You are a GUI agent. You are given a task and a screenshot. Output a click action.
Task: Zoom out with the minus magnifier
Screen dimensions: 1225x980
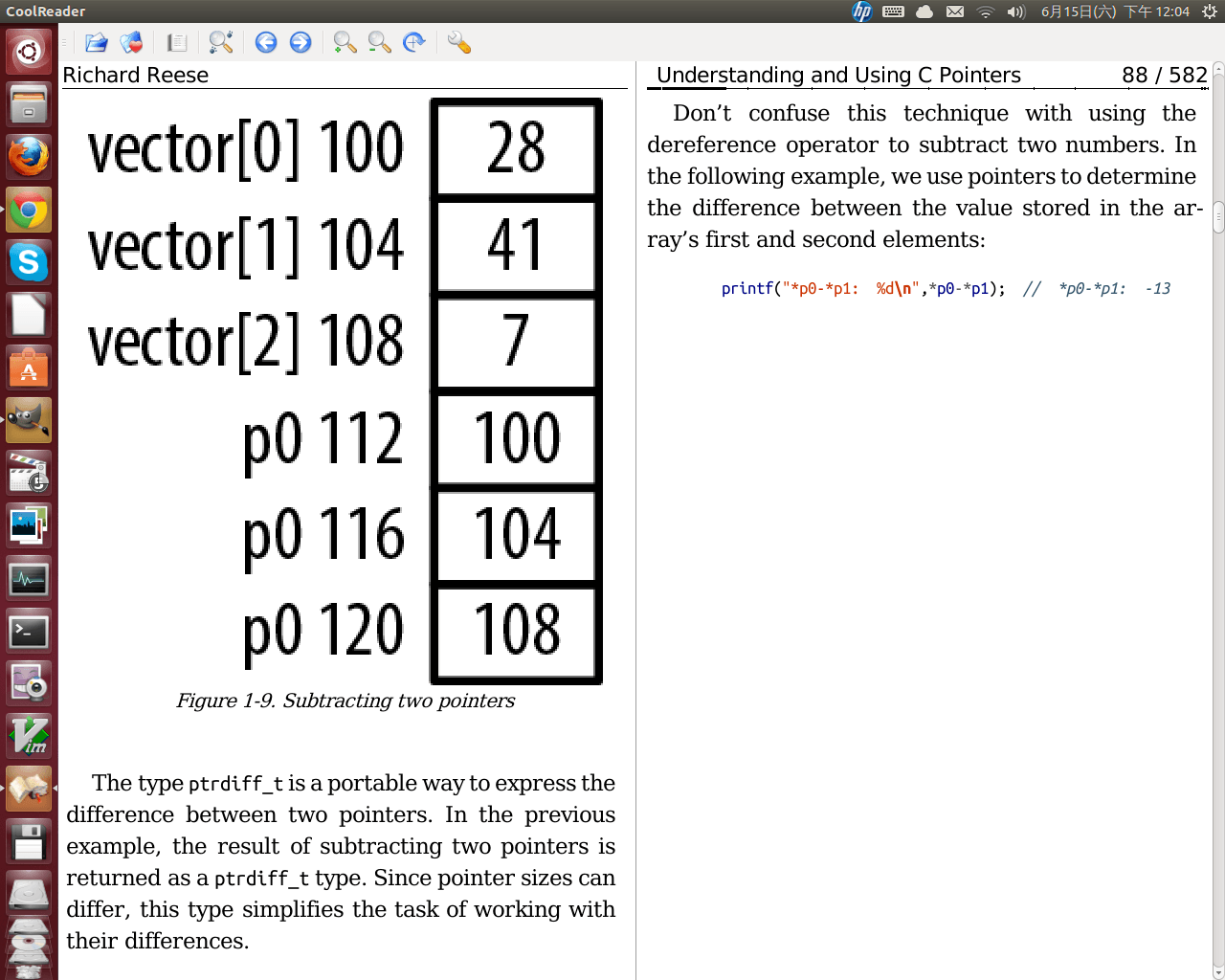379,42
